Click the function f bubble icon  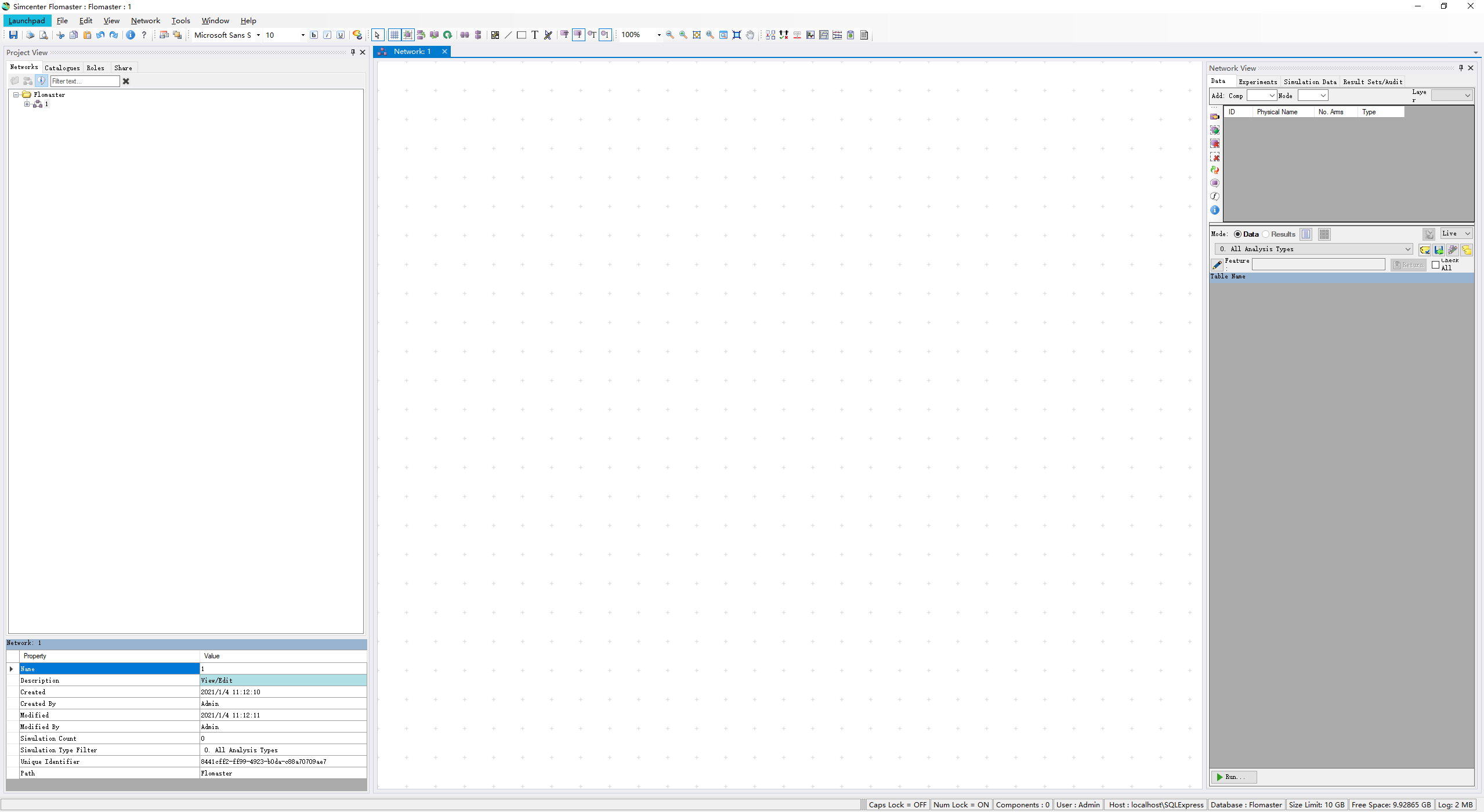(1215, 197)
